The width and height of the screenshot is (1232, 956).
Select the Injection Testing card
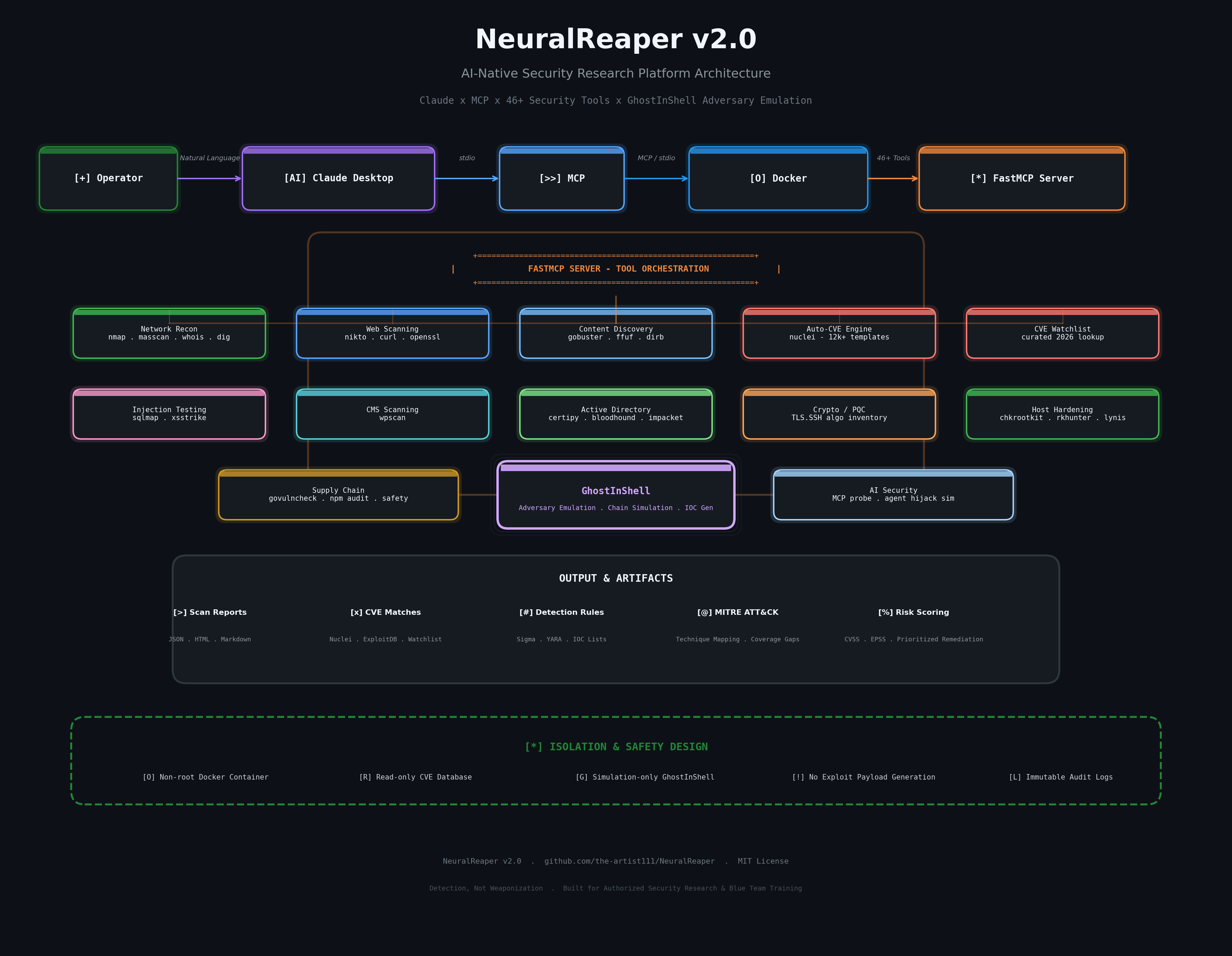tap(169, 414)
